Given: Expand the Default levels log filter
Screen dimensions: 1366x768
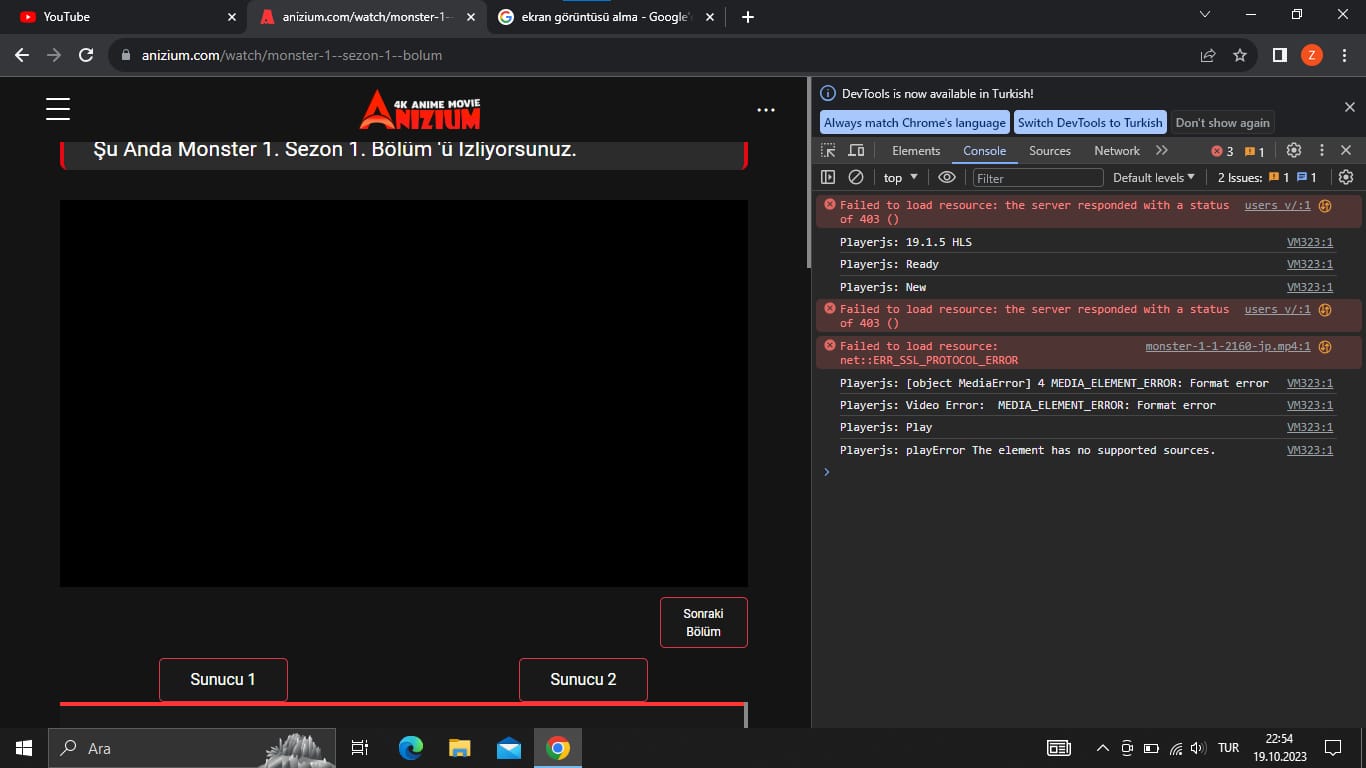Looking at the screenshot, I should (1154, 177).
